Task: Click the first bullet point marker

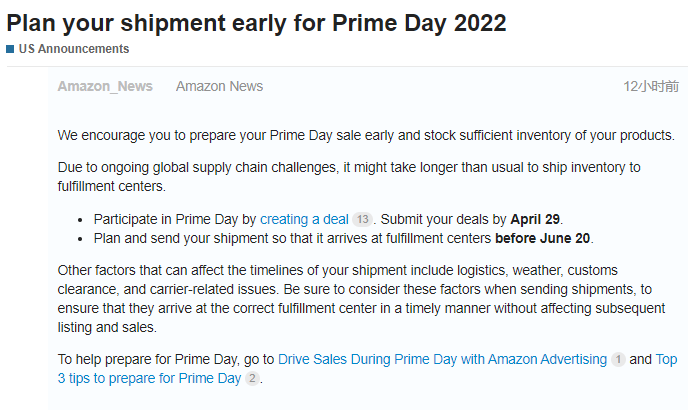Action: (x=80, y=220)
